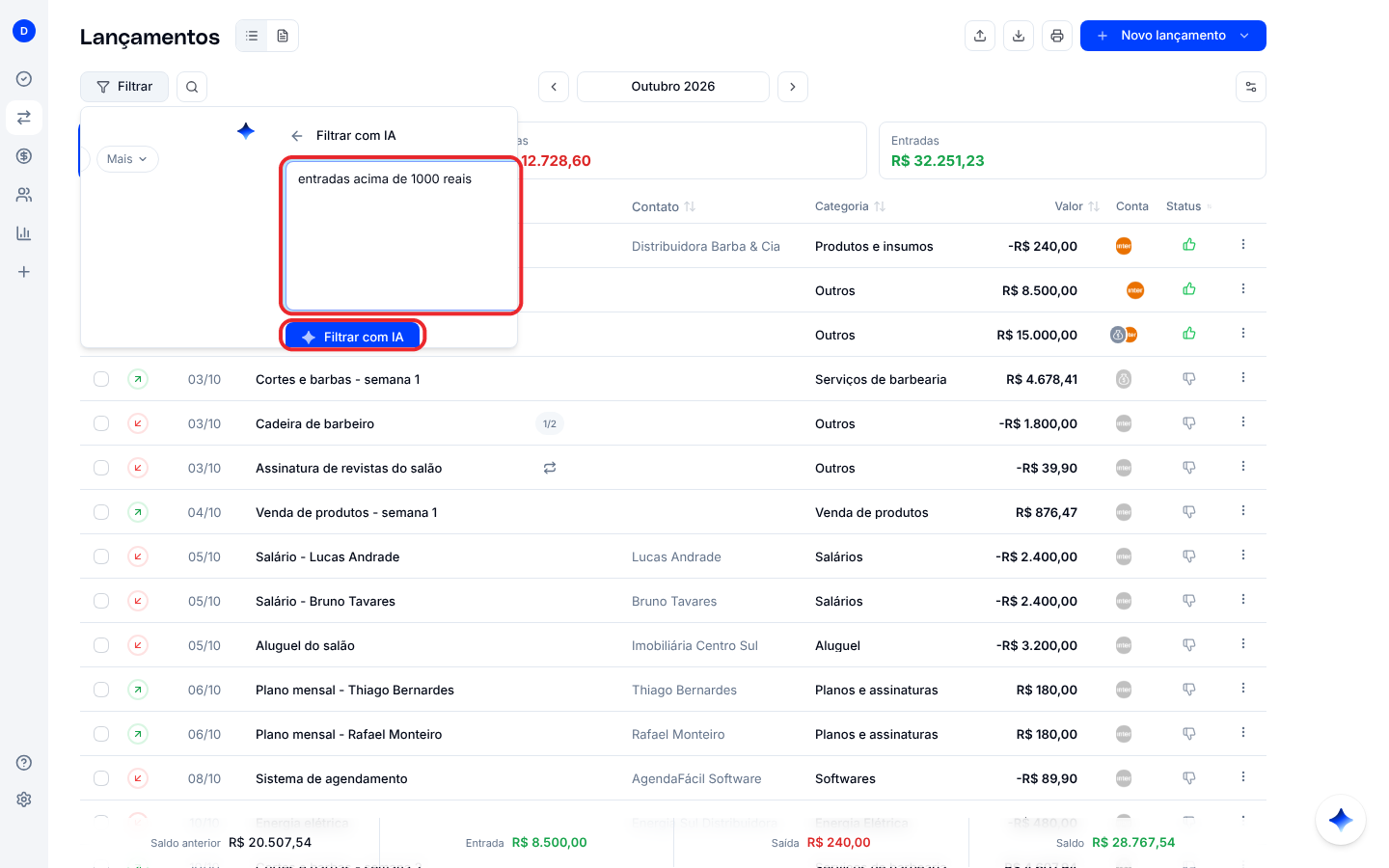Click the plus icon in the sidebar

pyautogui.click(x=24, y=272)
